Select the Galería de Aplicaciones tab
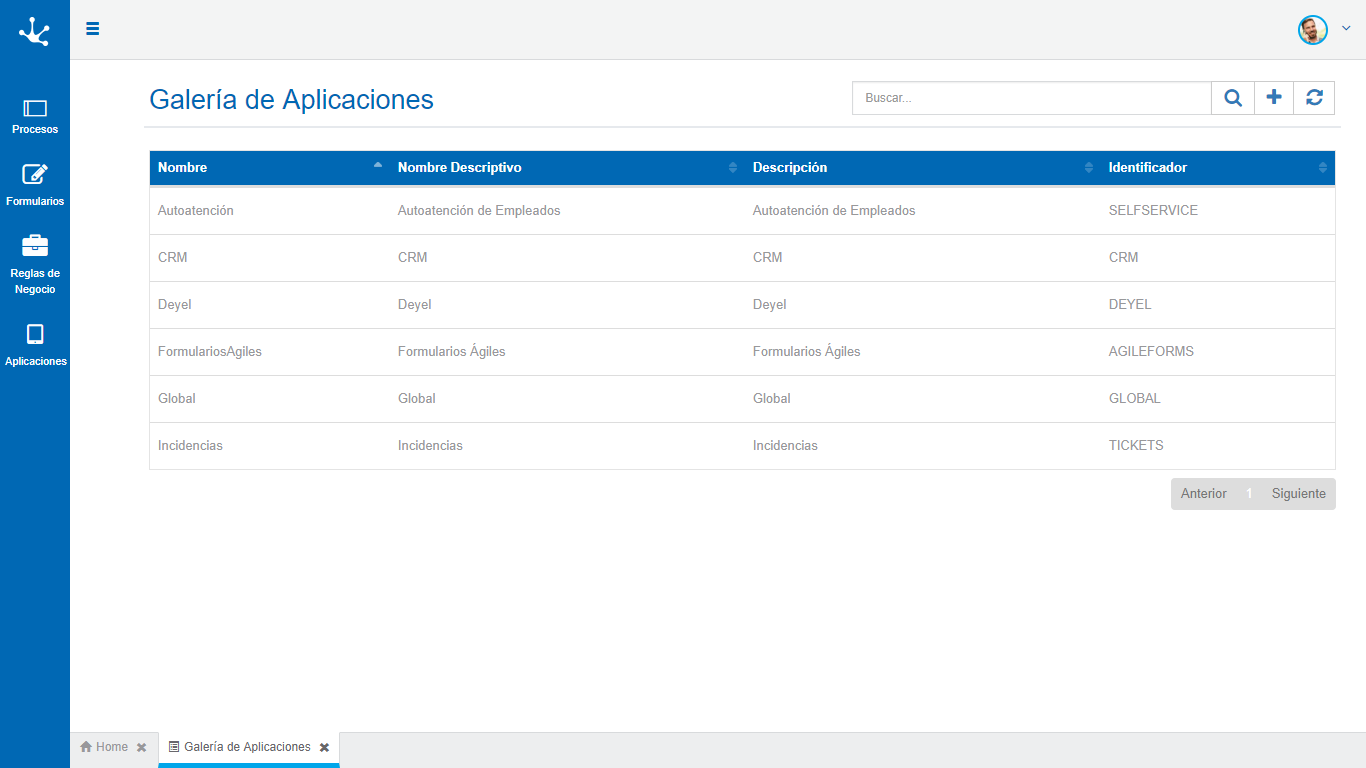 240,747
